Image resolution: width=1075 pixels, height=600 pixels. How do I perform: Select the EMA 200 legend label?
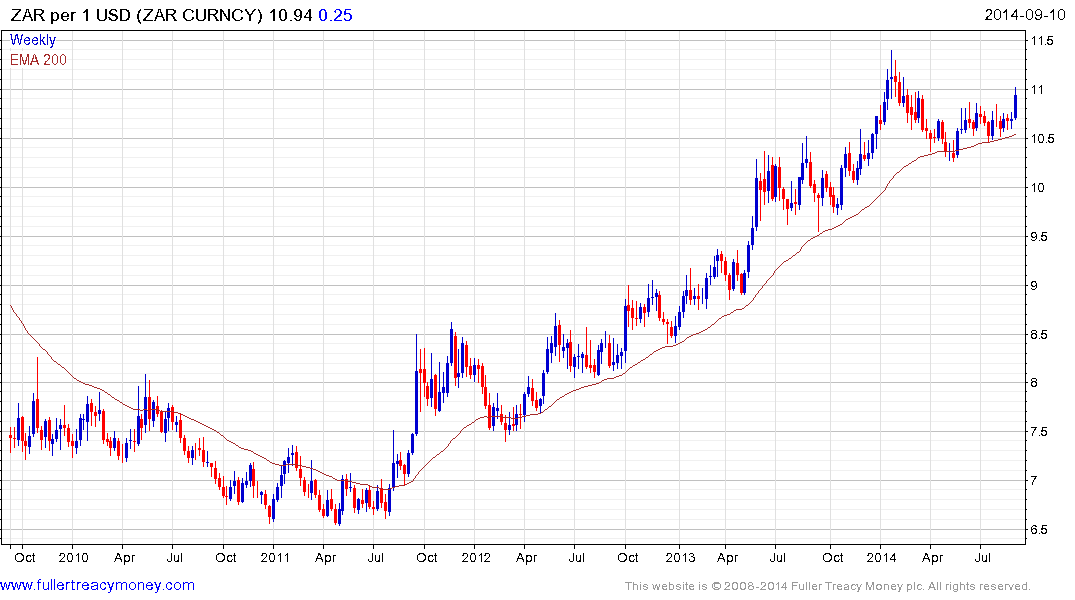38,60
